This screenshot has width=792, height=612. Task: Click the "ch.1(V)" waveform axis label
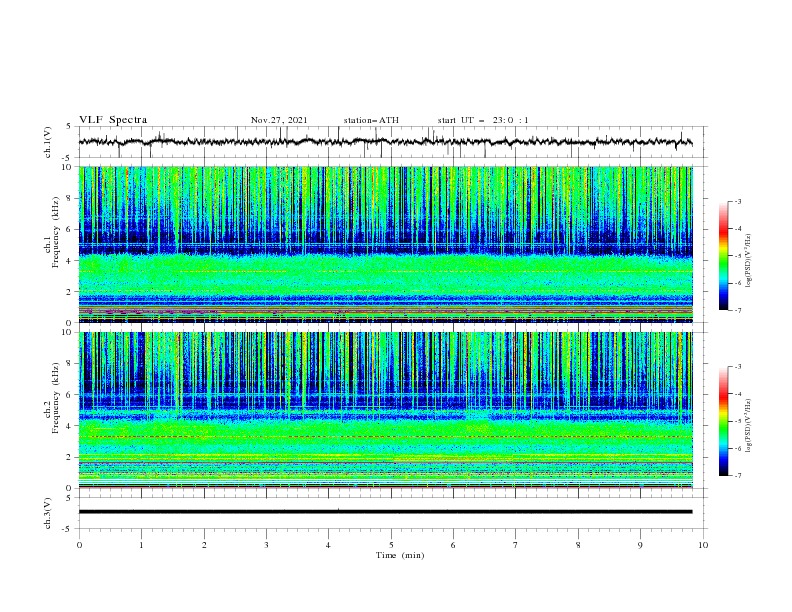click(48, 142)
